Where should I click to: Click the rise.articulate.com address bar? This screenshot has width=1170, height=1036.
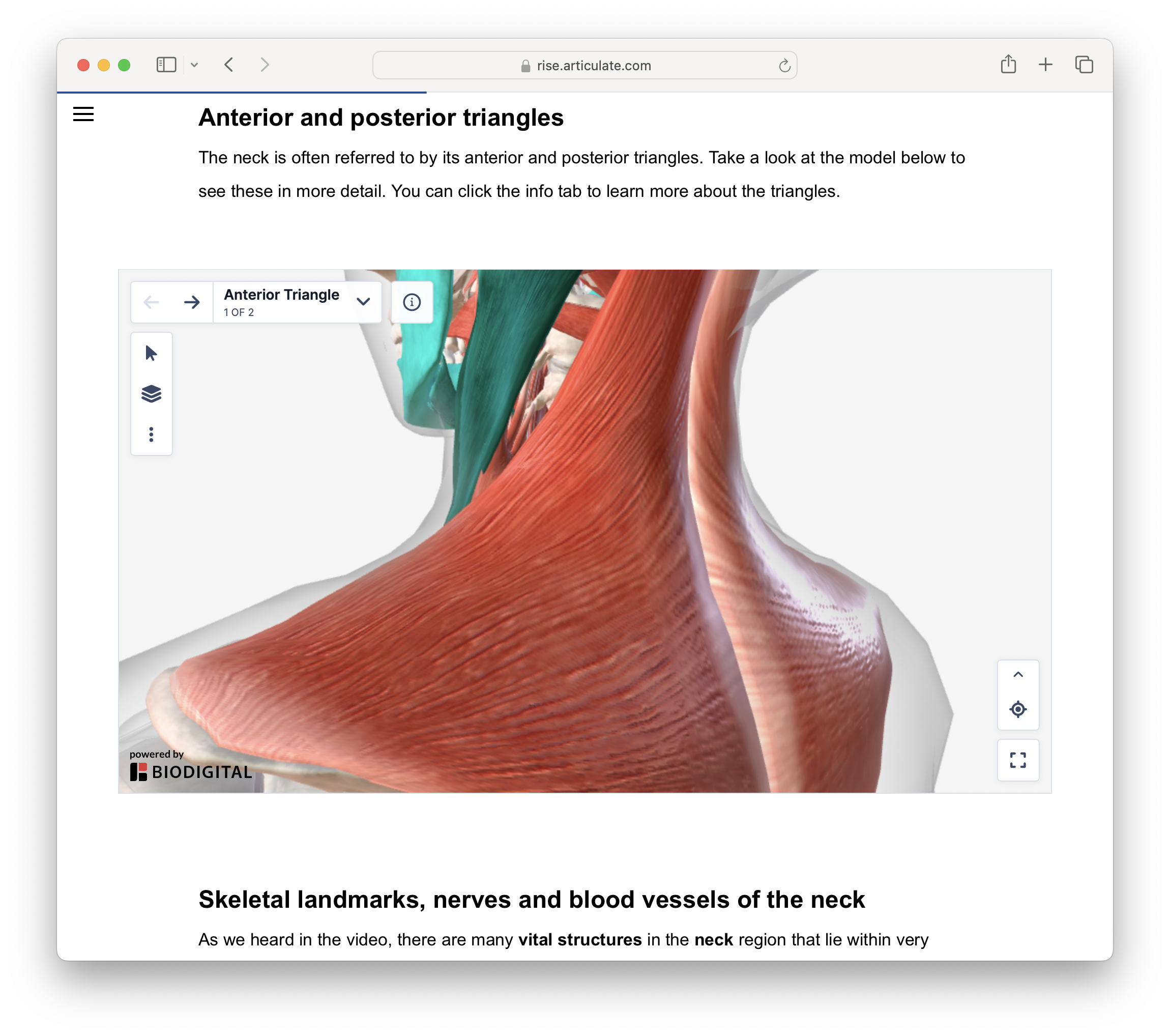tap(584, 65)
